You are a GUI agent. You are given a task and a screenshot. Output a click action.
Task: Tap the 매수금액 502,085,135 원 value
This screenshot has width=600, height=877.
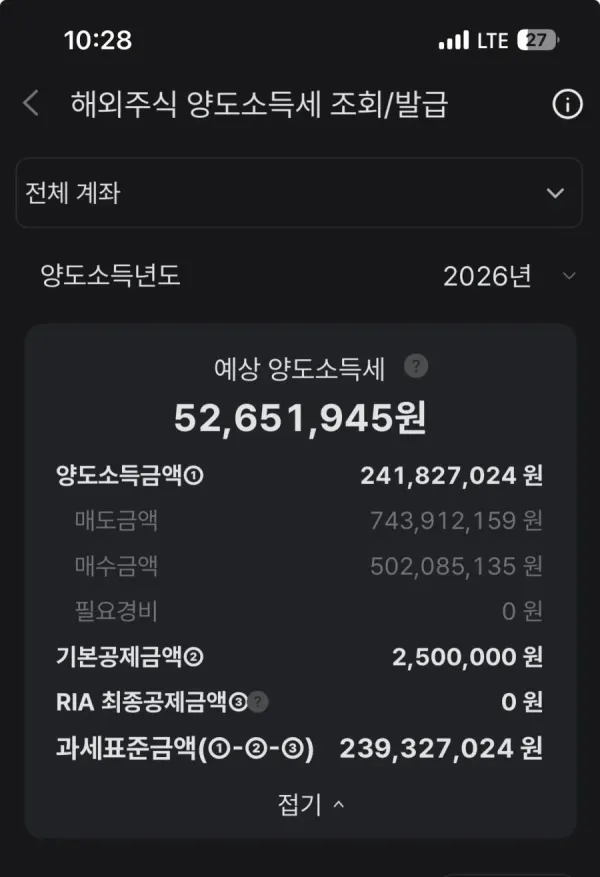coord(456,566)
